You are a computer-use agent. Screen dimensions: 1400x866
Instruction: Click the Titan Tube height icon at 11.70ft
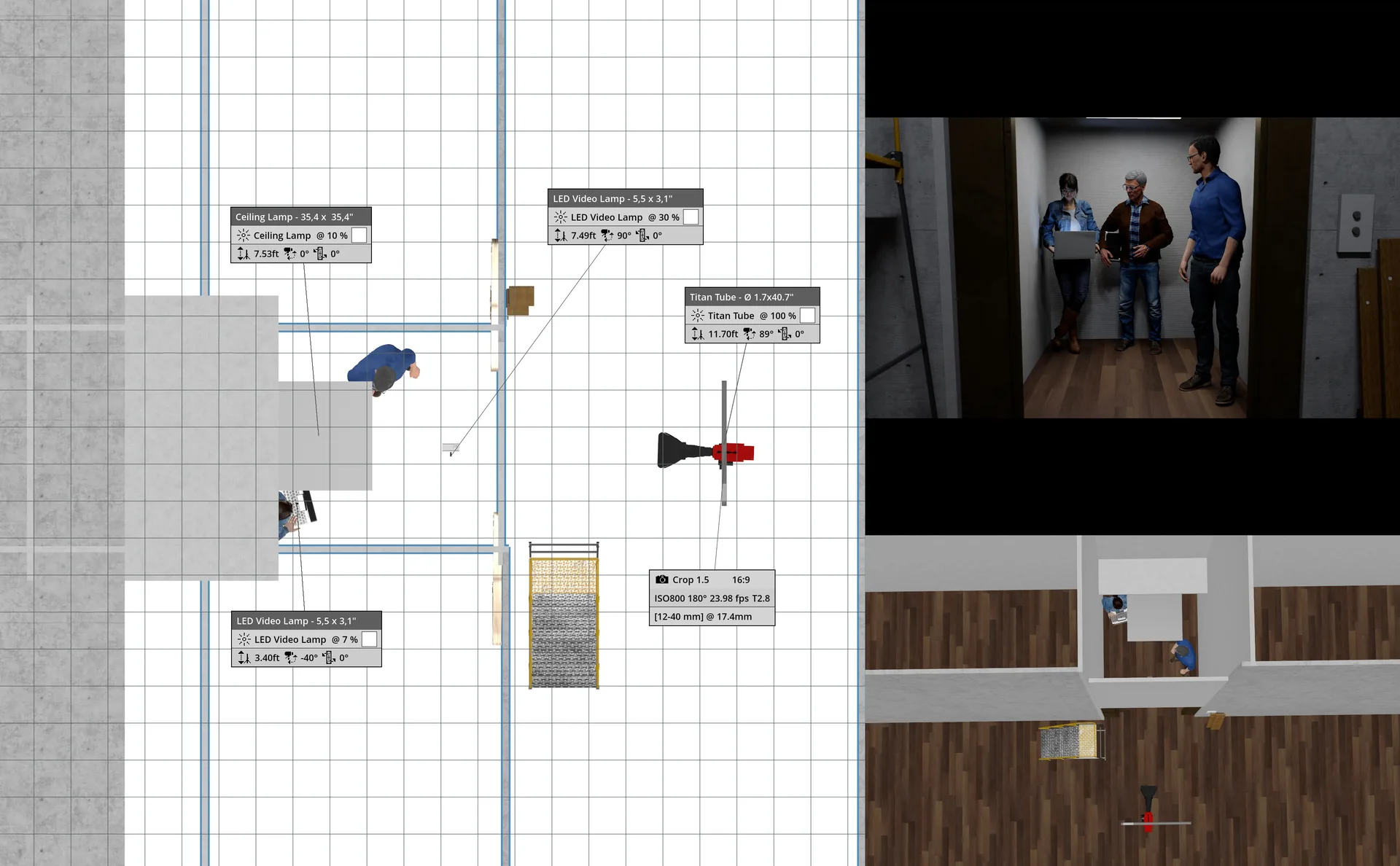point(698,334)
